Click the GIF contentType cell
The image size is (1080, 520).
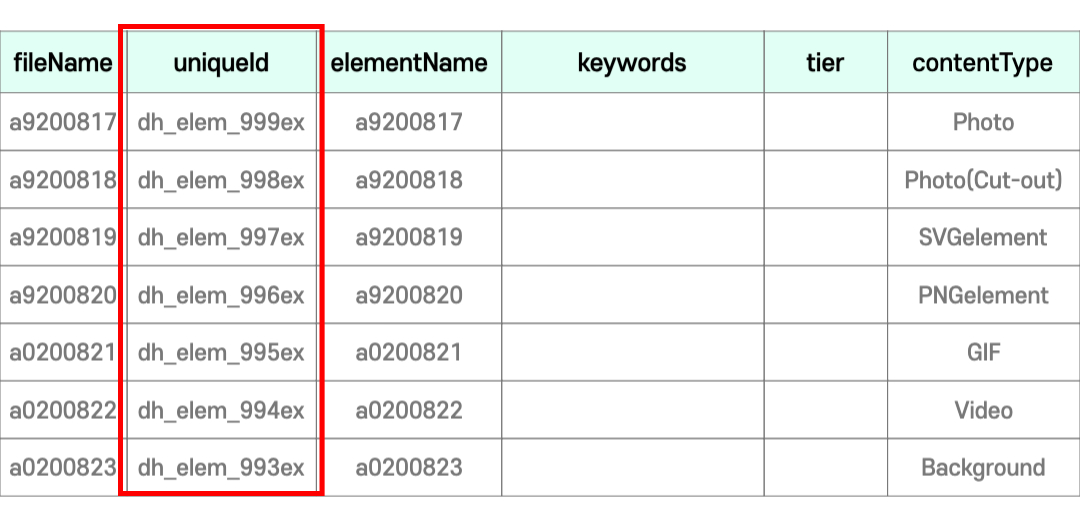pos(982,352)
